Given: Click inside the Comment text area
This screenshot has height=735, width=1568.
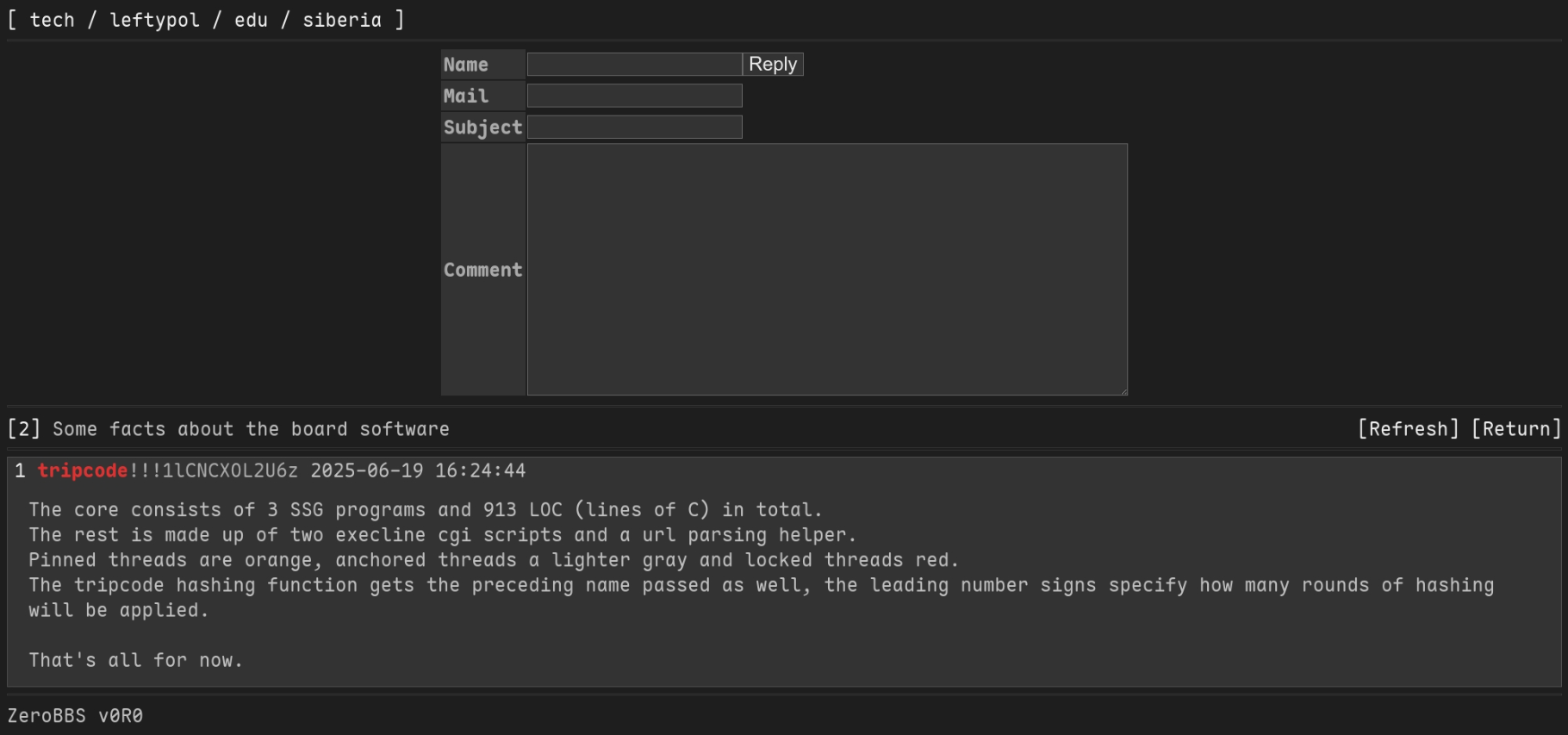Looking at the screenshot, I should click(x=827, y=269).
